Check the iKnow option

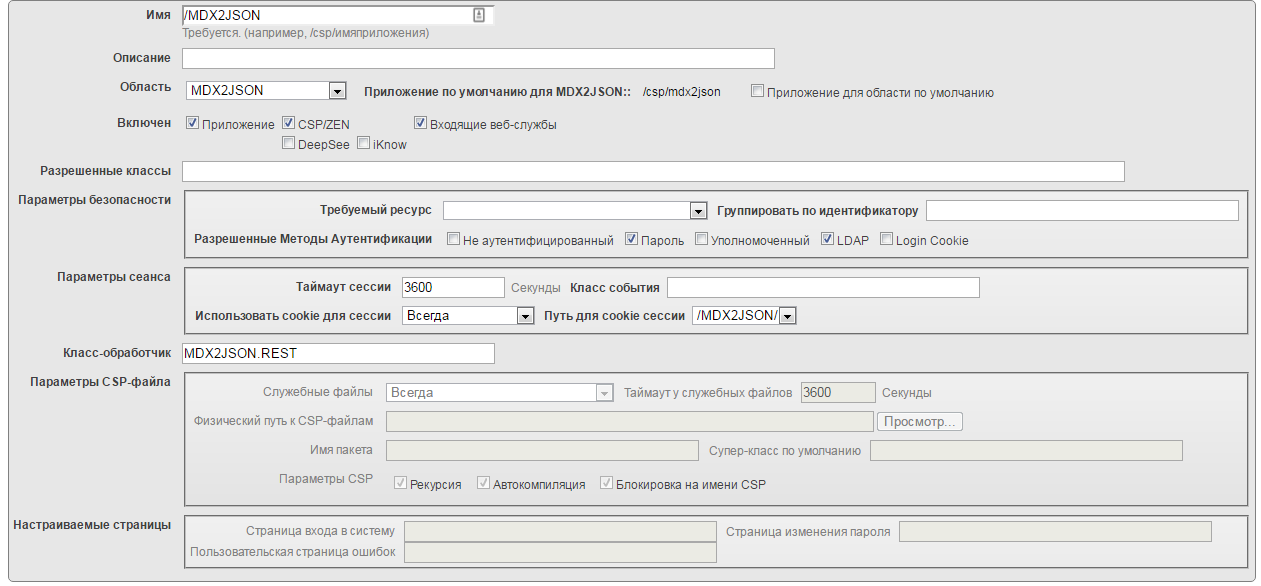click(363, 144)
